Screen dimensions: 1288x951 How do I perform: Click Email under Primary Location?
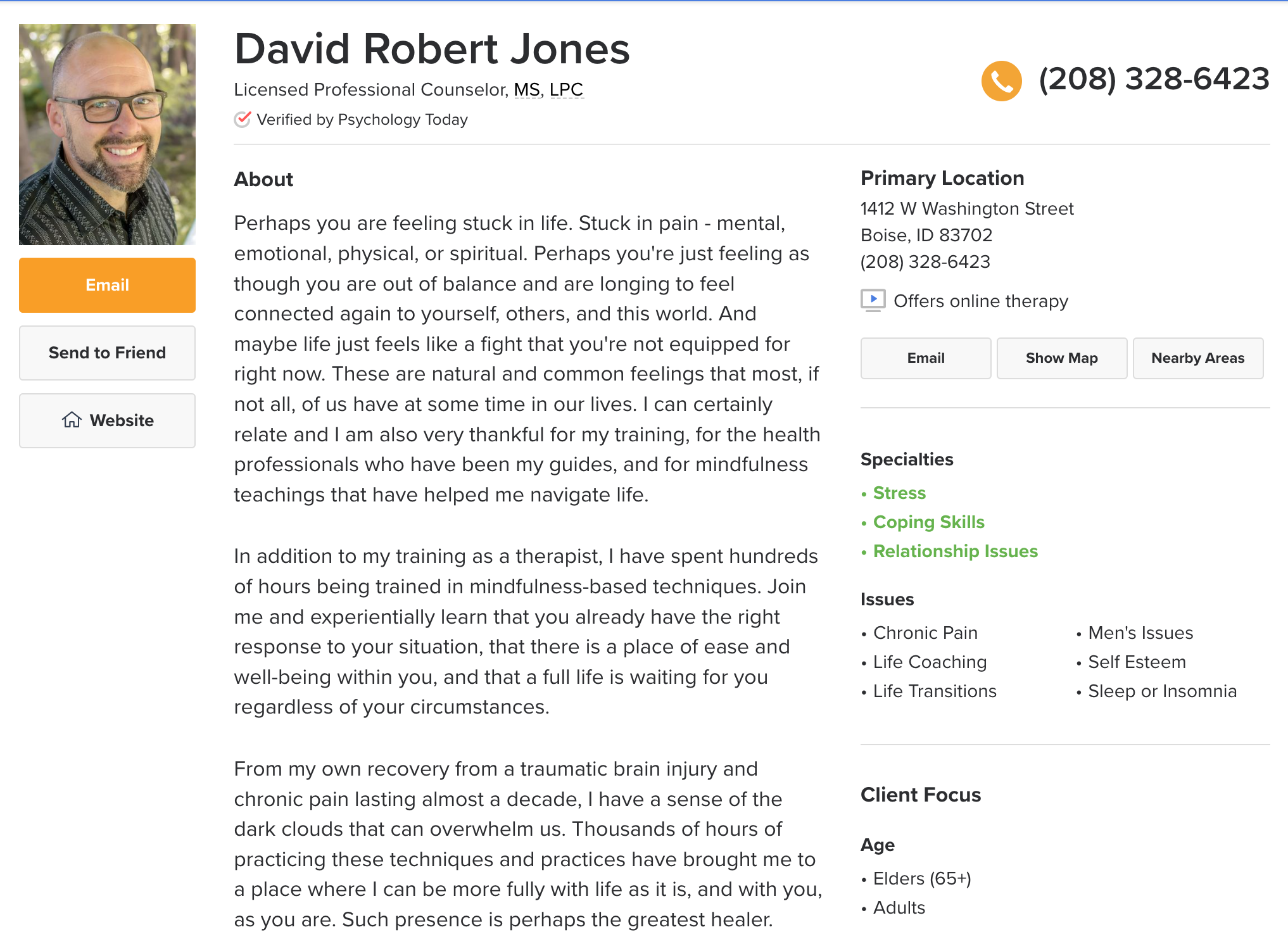pyautogui.click(x=926, y=358)
